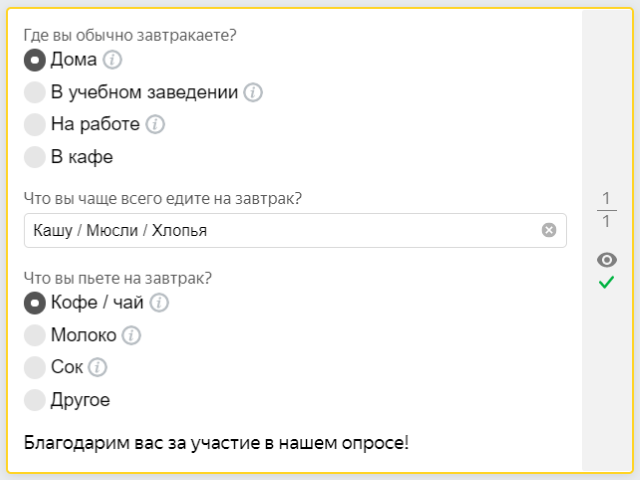Select the Сок radio button
The height and width of the screenshot is (480, 640).
[x=35, y=367]
